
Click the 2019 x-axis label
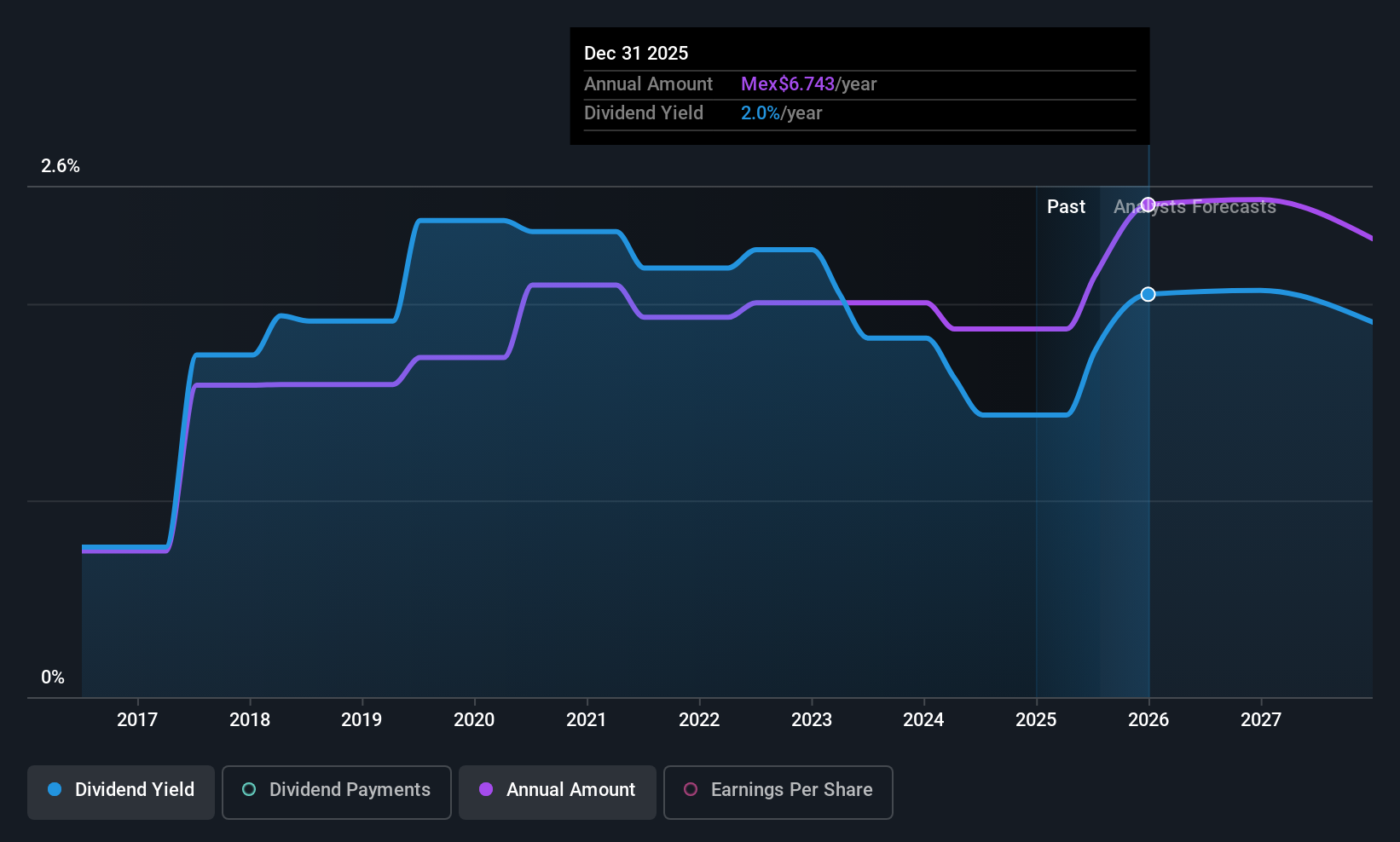coord(362,719)
